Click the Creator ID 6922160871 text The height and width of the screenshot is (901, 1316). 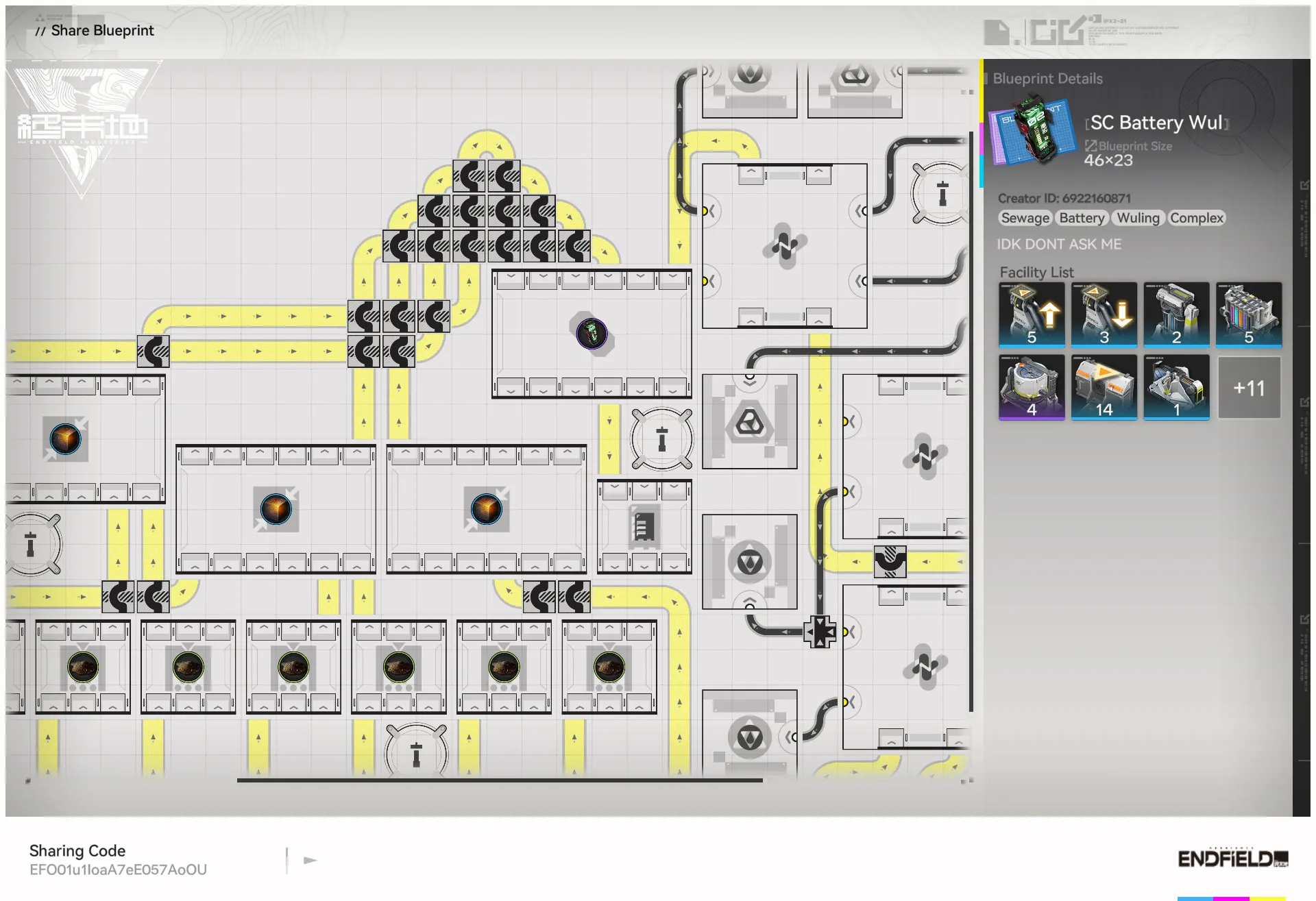pos(1064,198)
